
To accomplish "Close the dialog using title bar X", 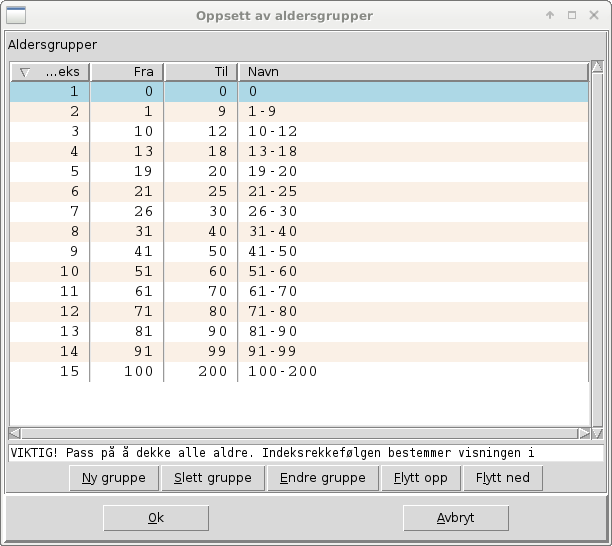I will pos(593,15).
